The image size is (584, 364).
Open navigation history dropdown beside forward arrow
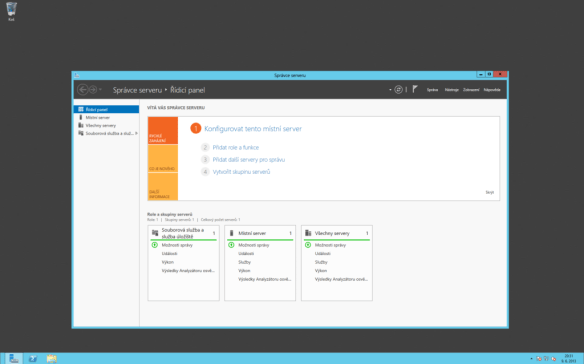pyautogui.click(x=101, y=90)
